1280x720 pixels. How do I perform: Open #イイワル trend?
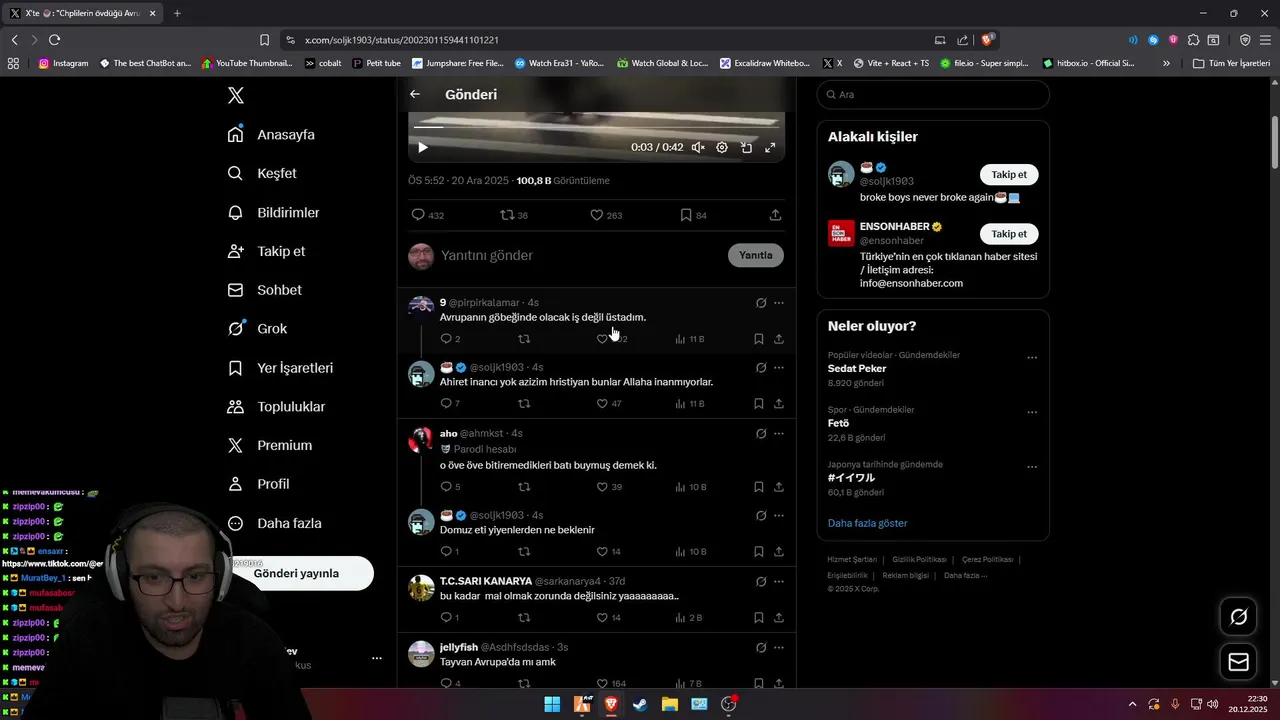(x=851, y=478)
